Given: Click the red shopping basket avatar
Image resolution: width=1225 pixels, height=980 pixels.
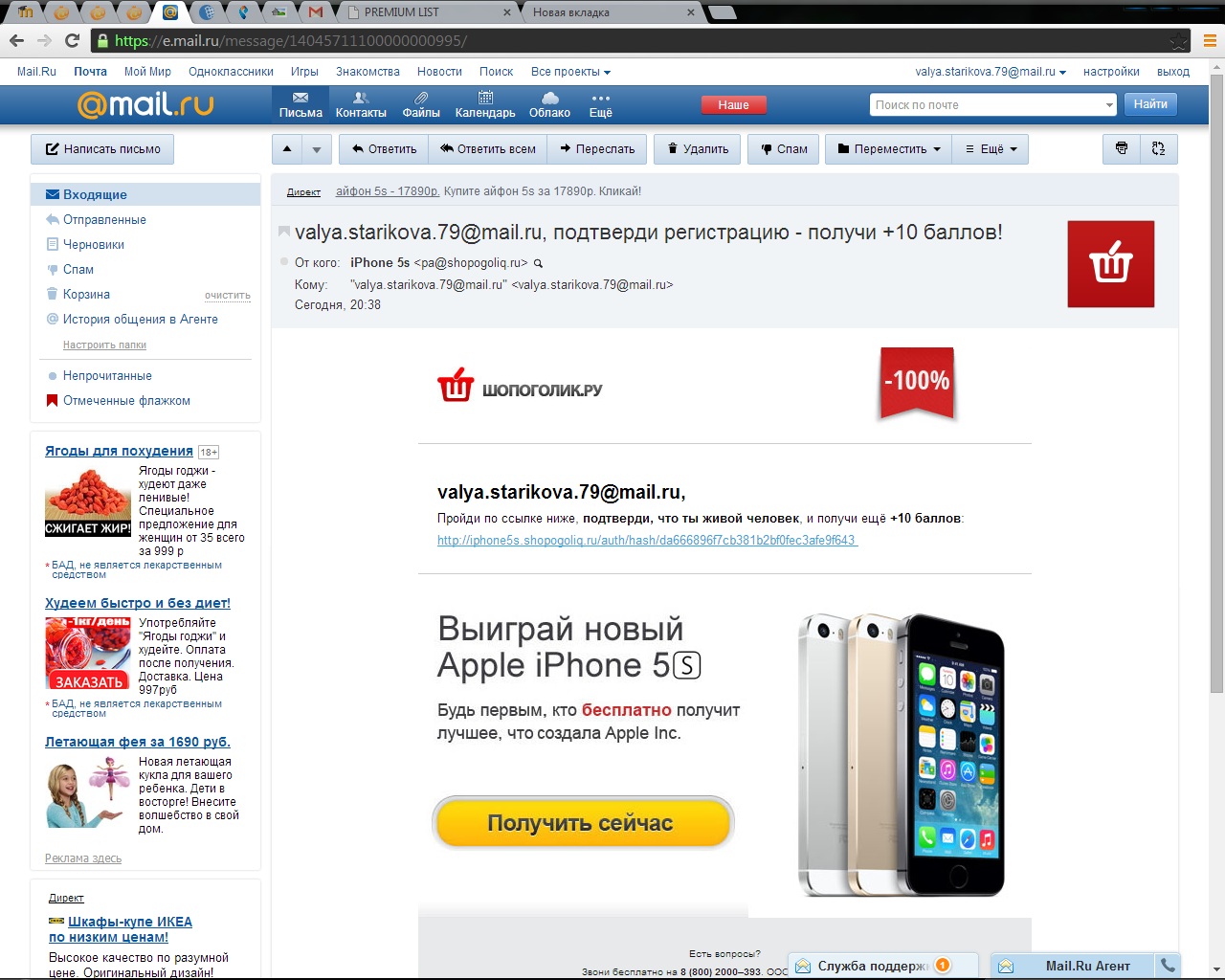Looking at the screenshot, I should pyautogui.click(x=1110, y=263).
